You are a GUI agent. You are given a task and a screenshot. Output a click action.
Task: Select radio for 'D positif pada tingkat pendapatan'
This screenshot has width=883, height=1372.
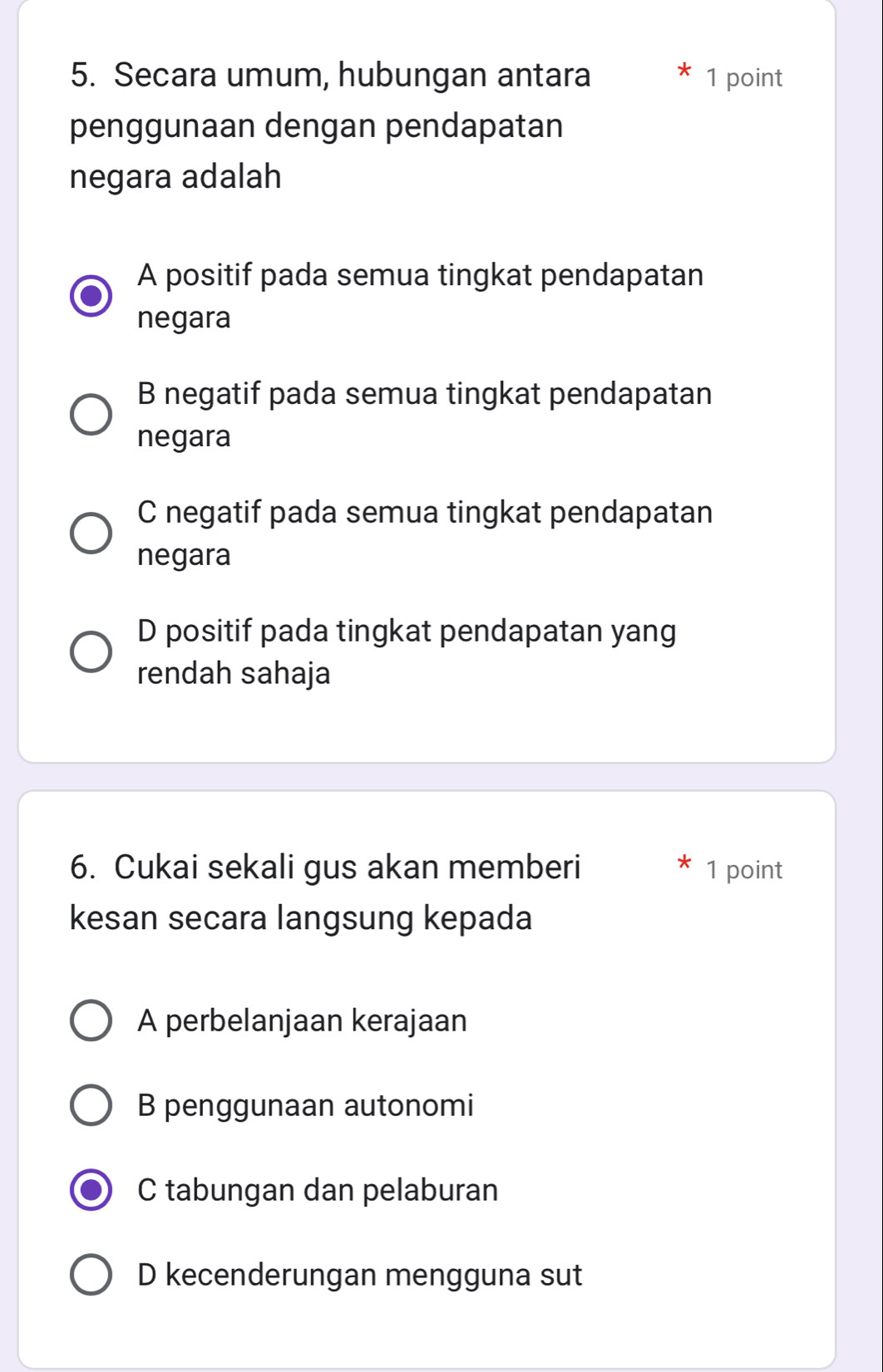coord(91,652)
